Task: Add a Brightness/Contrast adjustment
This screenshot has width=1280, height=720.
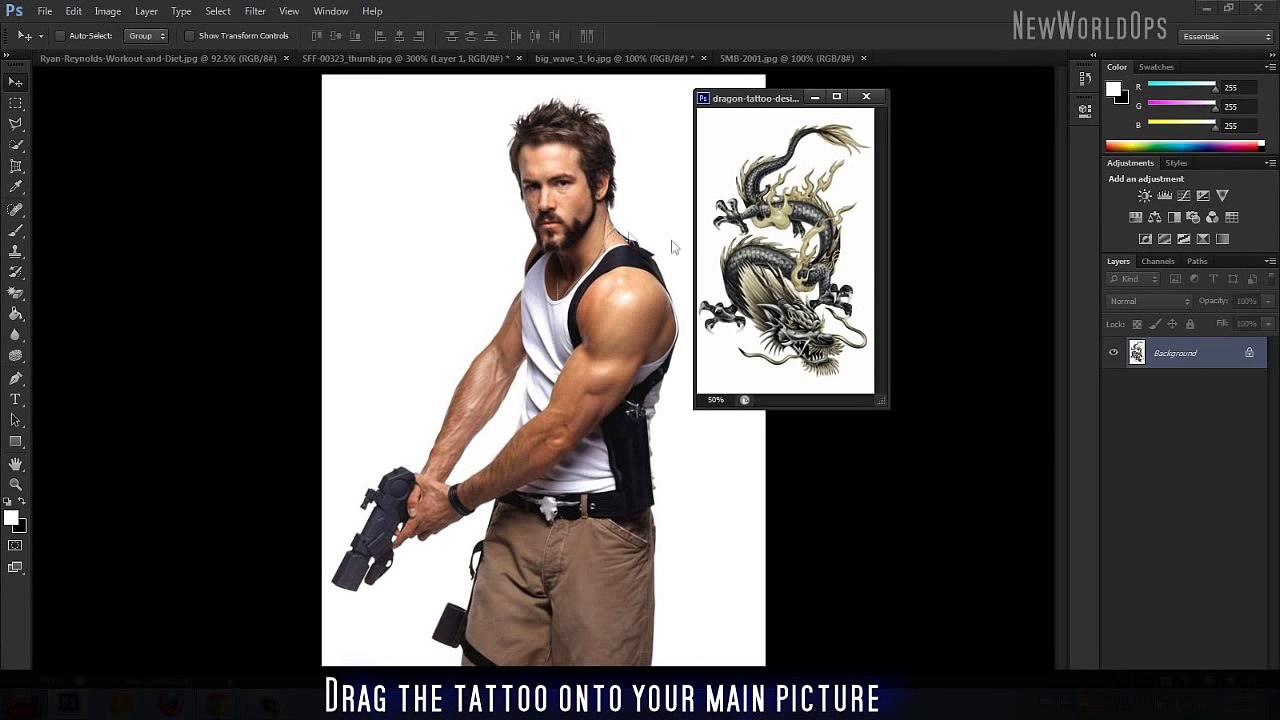Action: coord(1145,196)
